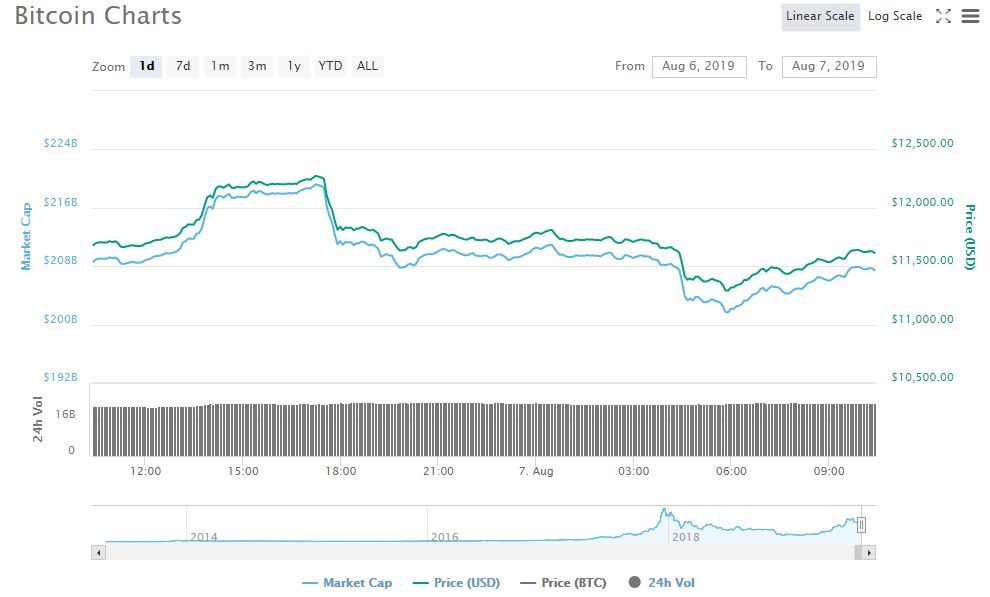Click the $192B market cap axis label
The height and width of the screenshot is (597, 990).
point(61,377)
